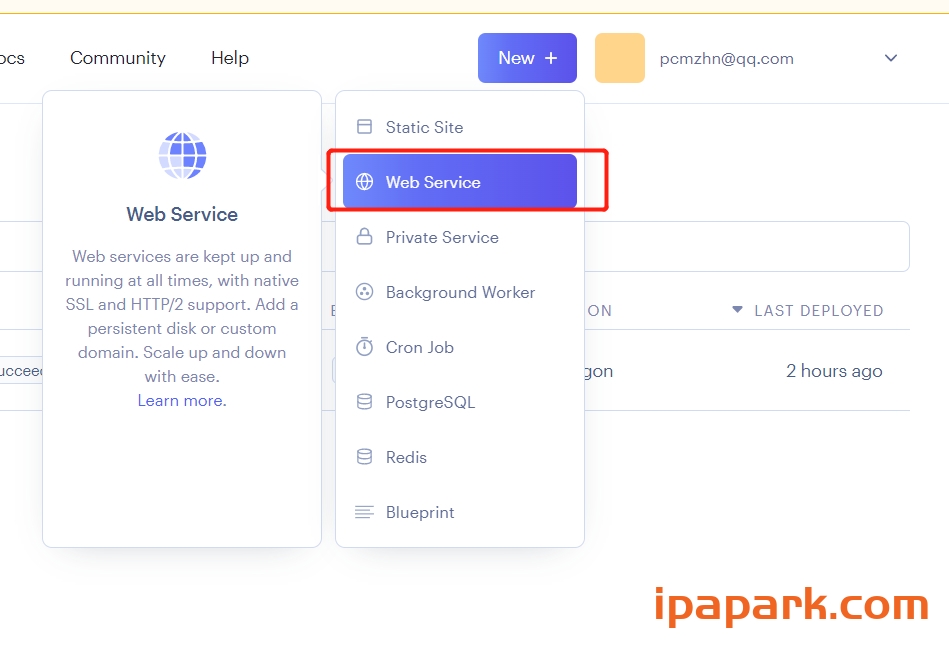The width and height of the screenshot is (949, 649).
Task: Choose PostgreSQL from the New menu
Action: pyautogui.click(x=431, y=402)
